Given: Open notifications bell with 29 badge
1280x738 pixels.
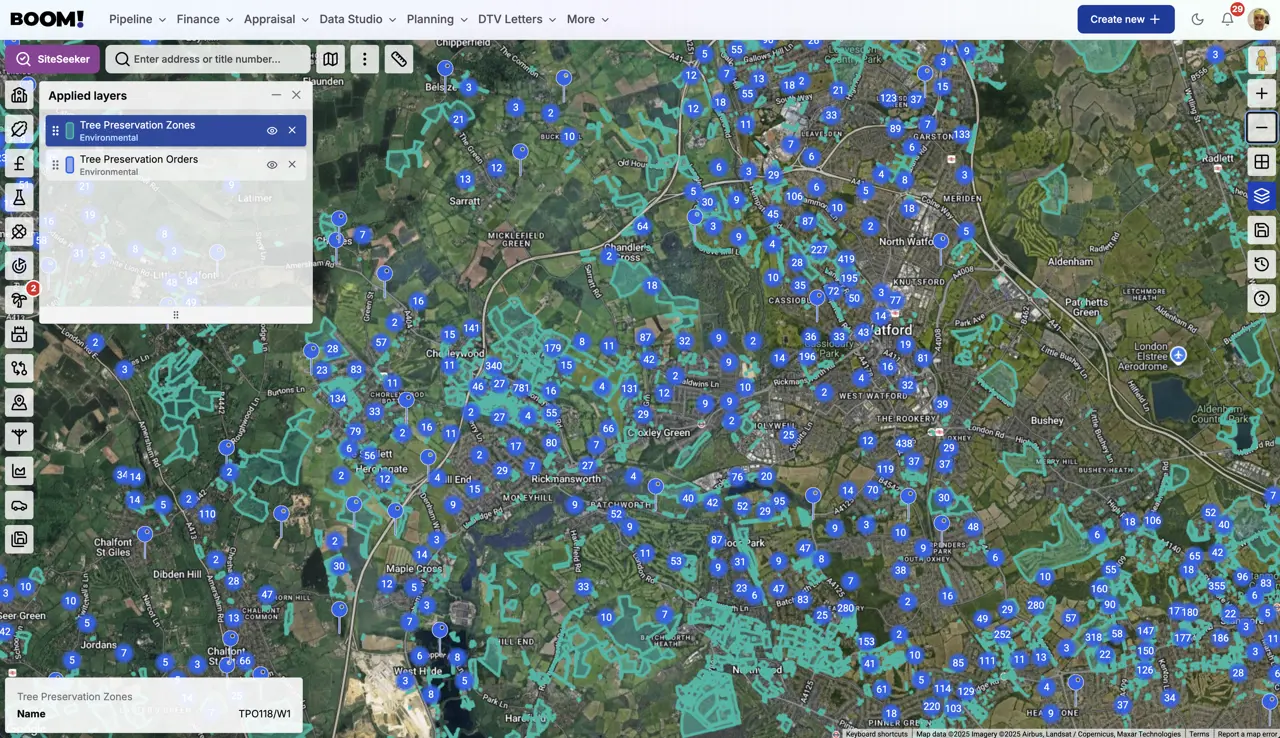Looking at the screenshot, I should tap(1228, 19).
